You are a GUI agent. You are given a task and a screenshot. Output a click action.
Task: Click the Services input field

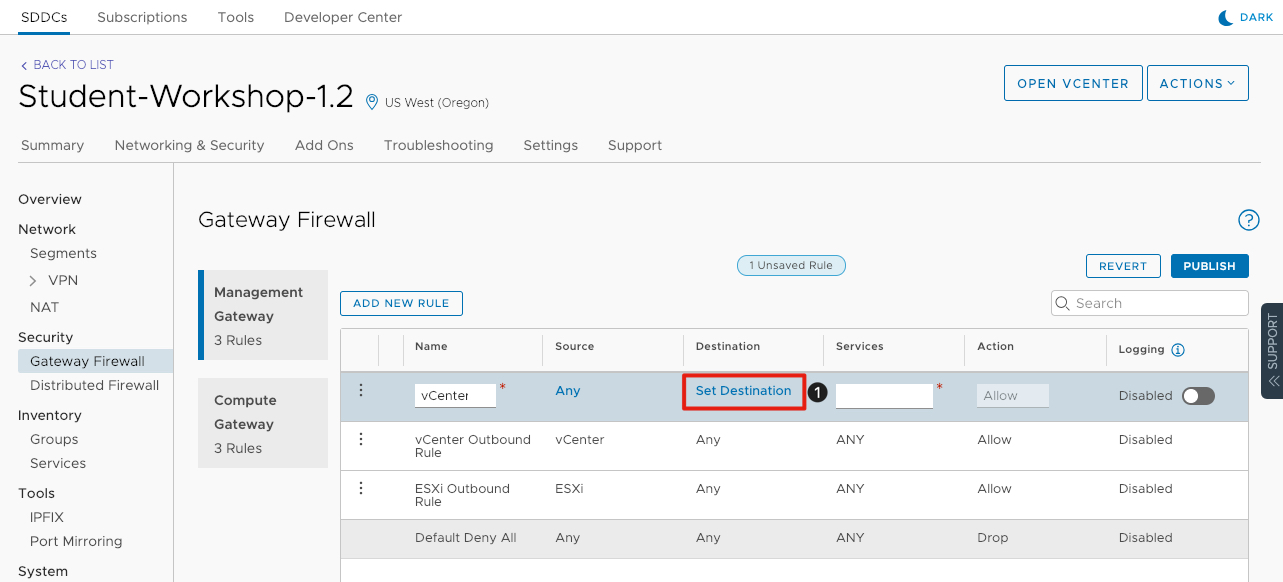[884, 396]
